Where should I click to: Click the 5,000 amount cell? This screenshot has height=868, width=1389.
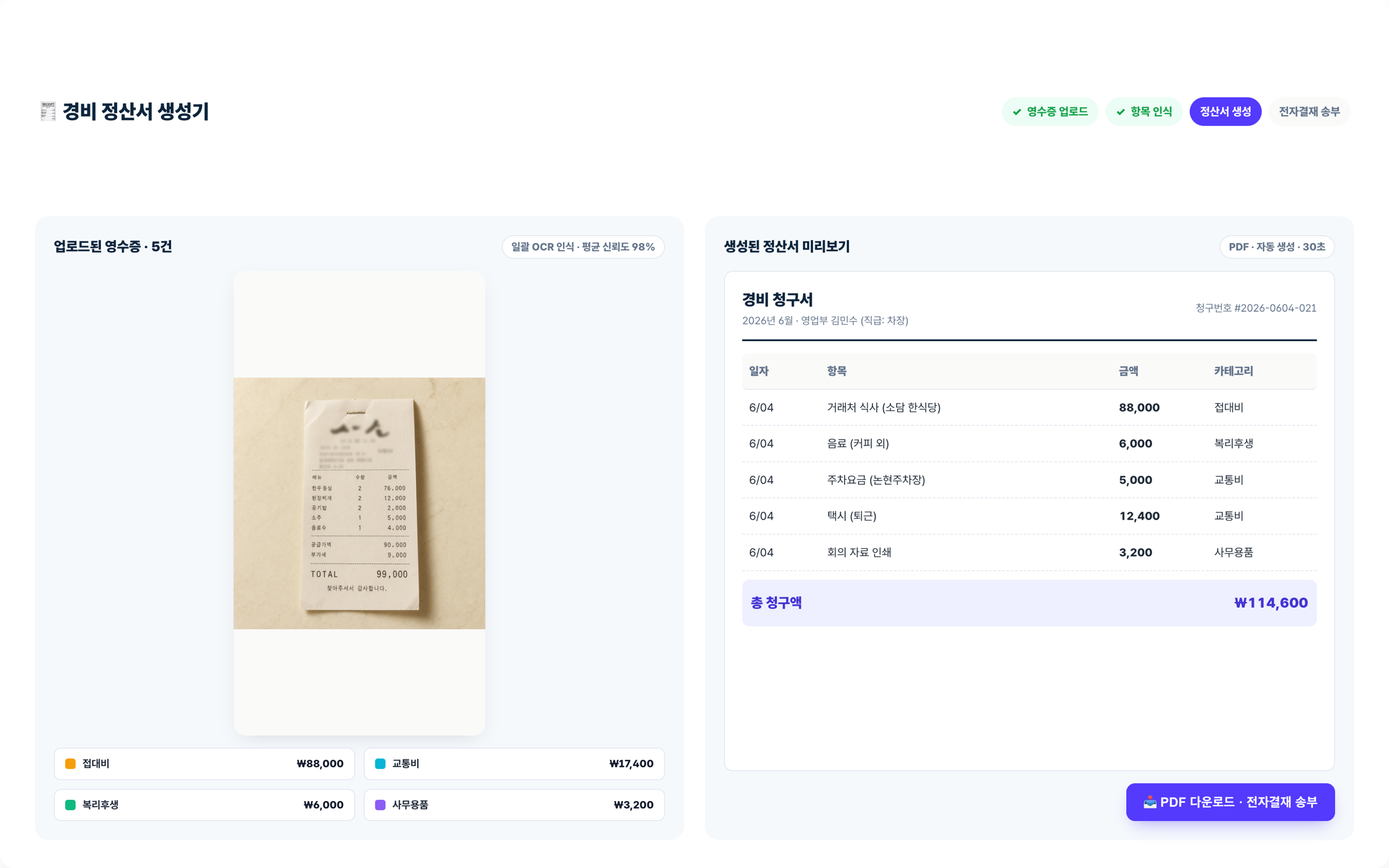pos(1135,480)
